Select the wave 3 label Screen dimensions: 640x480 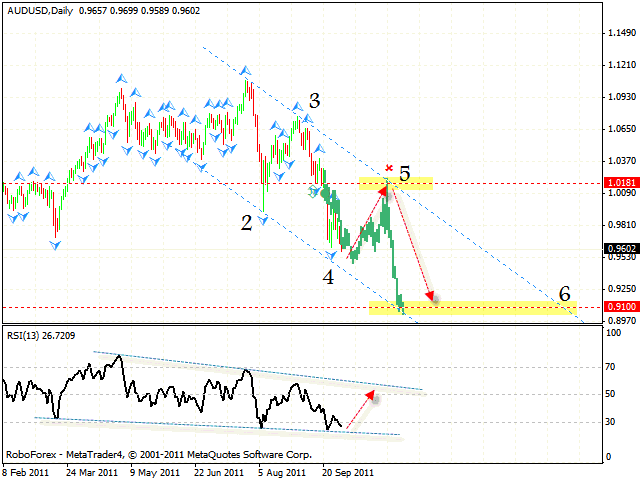(x=314, y=100)
